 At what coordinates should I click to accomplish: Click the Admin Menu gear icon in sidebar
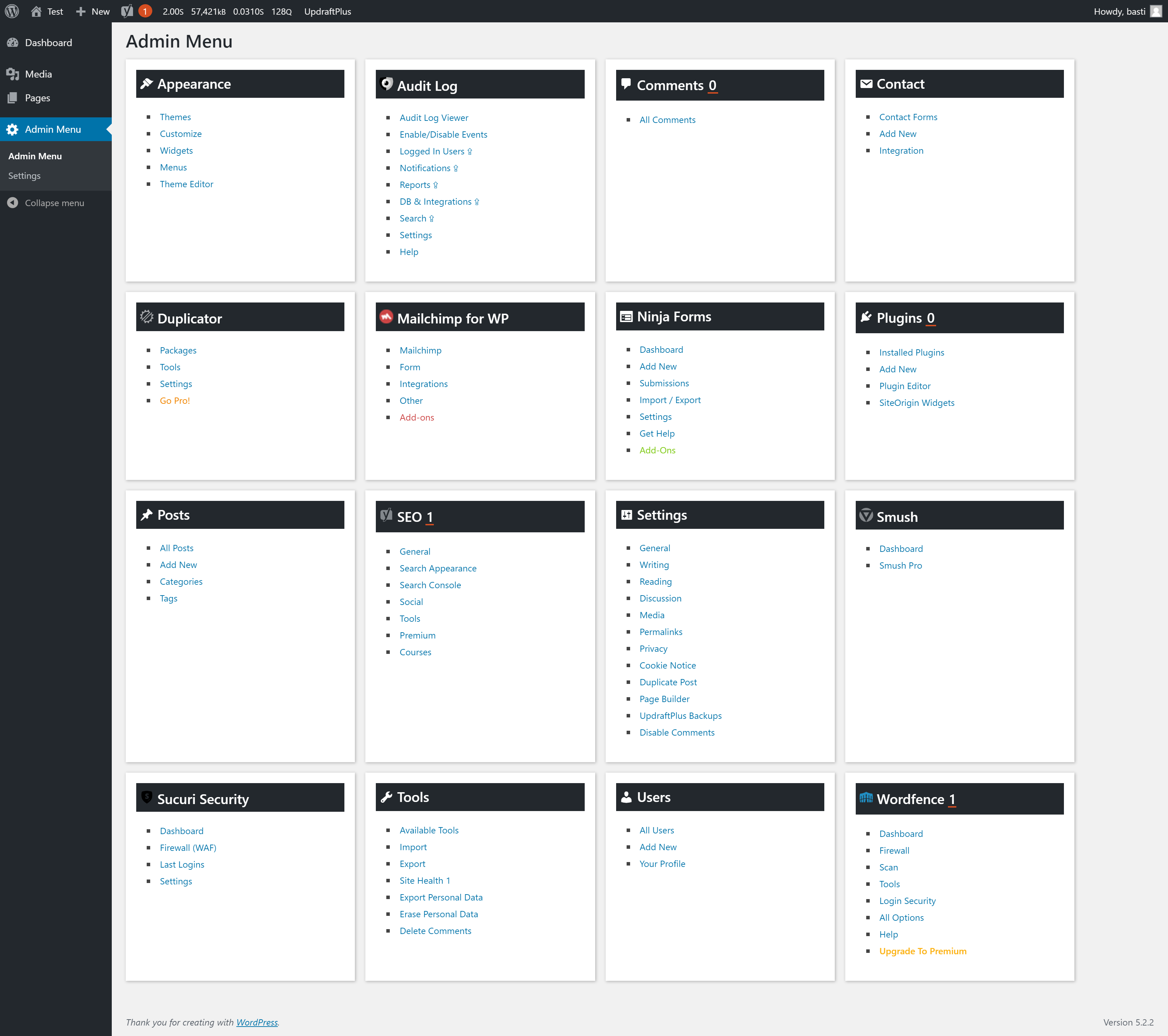(13, 130)
